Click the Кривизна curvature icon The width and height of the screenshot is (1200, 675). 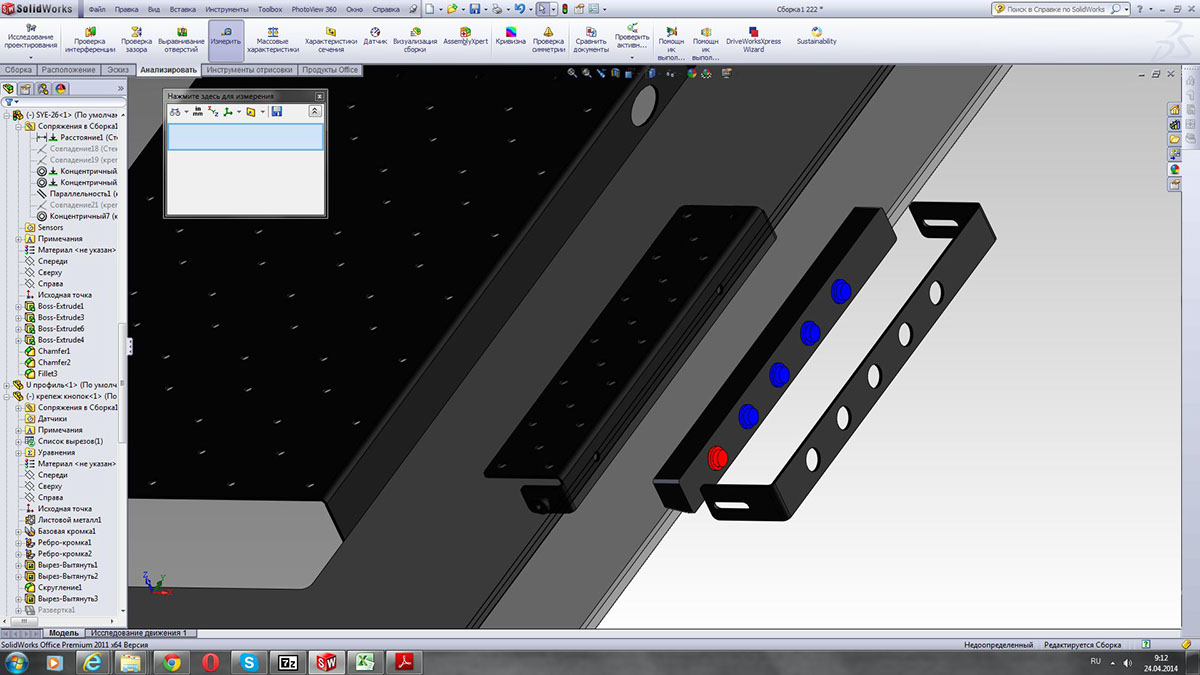(x=511, y=40)
